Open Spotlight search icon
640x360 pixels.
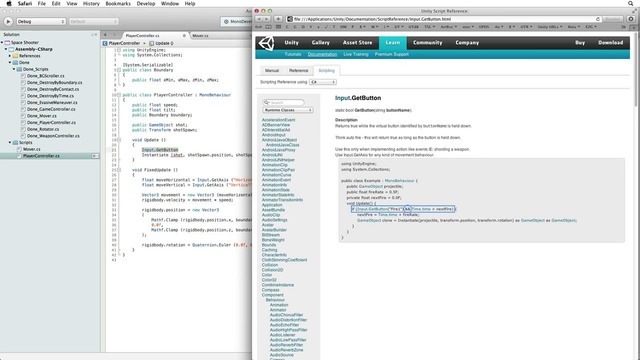631,4
